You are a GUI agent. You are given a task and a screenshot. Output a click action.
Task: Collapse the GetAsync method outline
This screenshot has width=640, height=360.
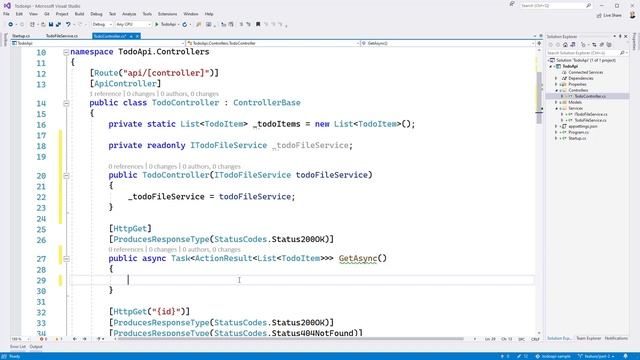(x=66, y=259)
